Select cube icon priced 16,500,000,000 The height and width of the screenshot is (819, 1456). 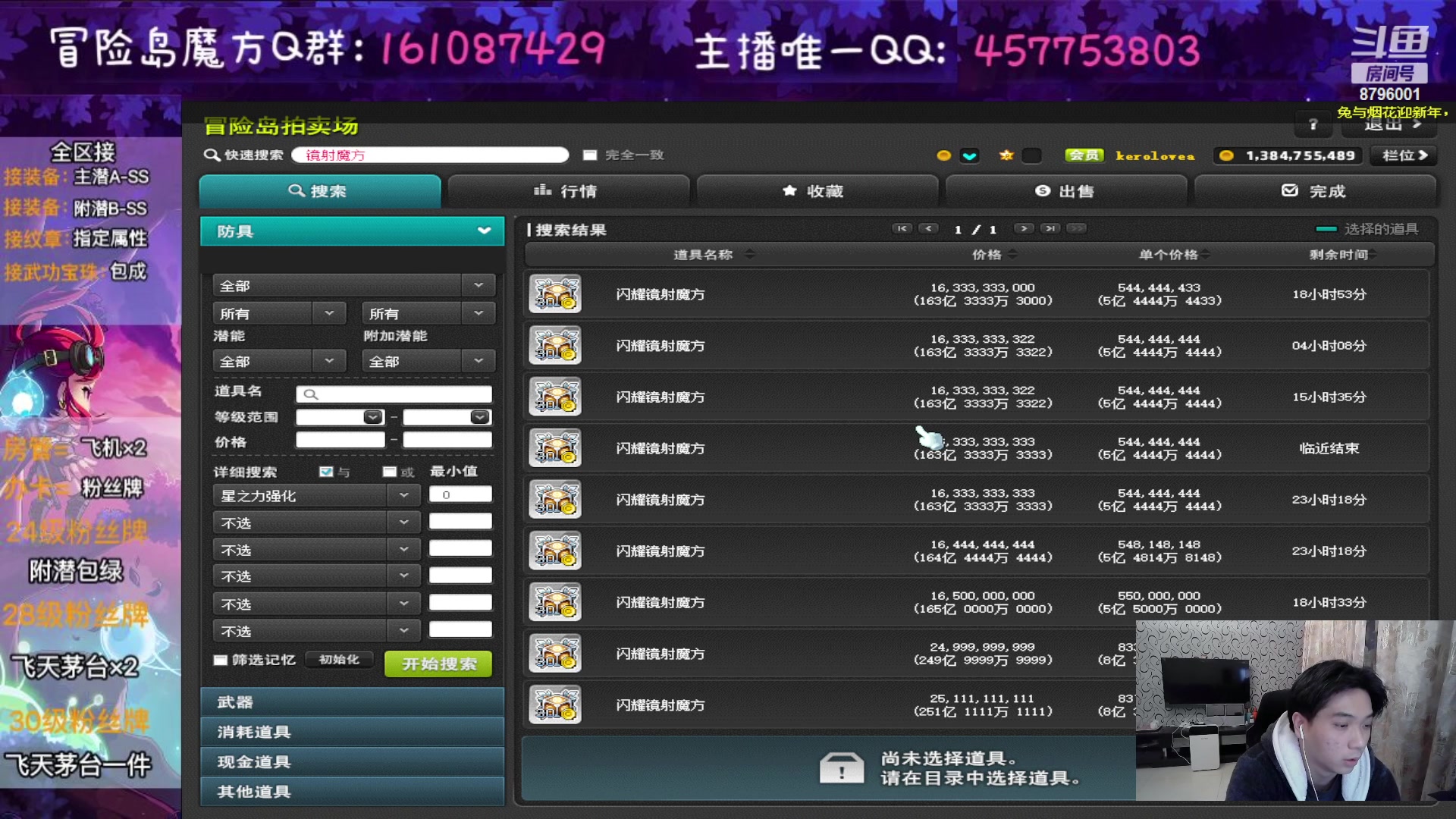click(x=555, y=602)
